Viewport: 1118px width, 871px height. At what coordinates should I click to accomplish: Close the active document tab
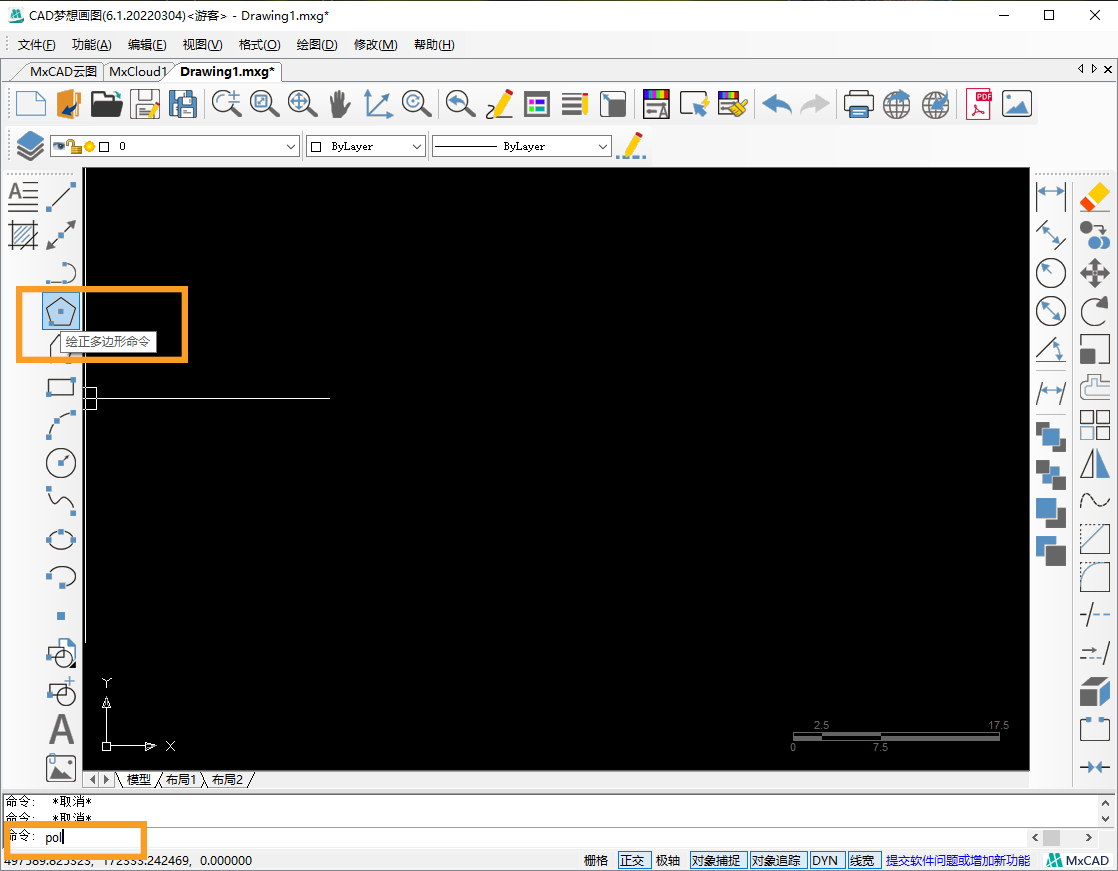(1107, 69)
